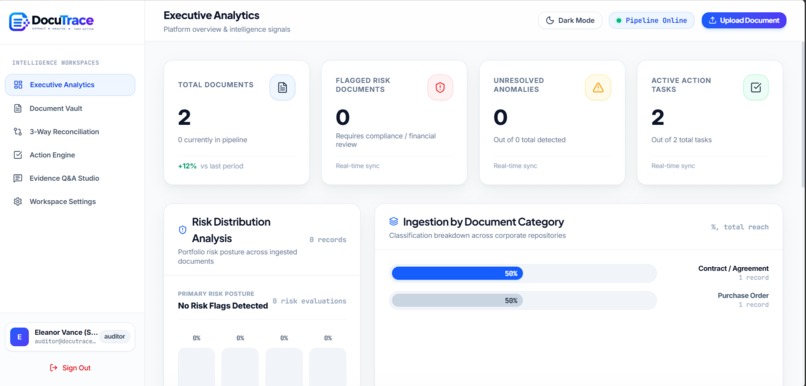This screenshot has height=386, width=806.
Task: Click the user avatar with letter E
Action: (20, 337)
